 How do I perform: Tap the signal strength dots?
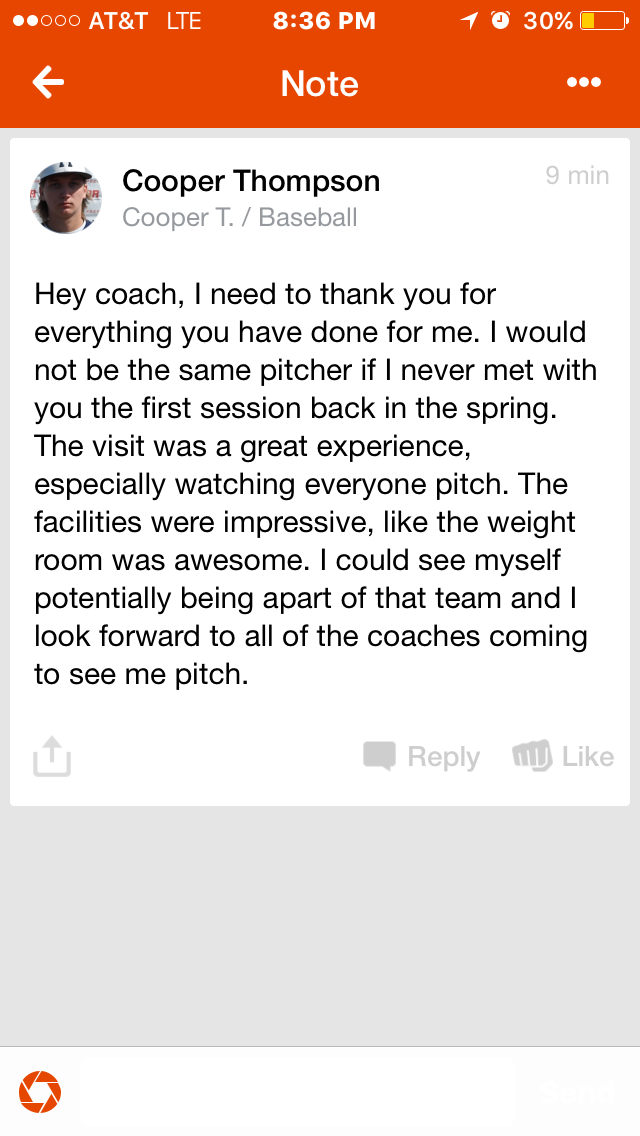46,21
